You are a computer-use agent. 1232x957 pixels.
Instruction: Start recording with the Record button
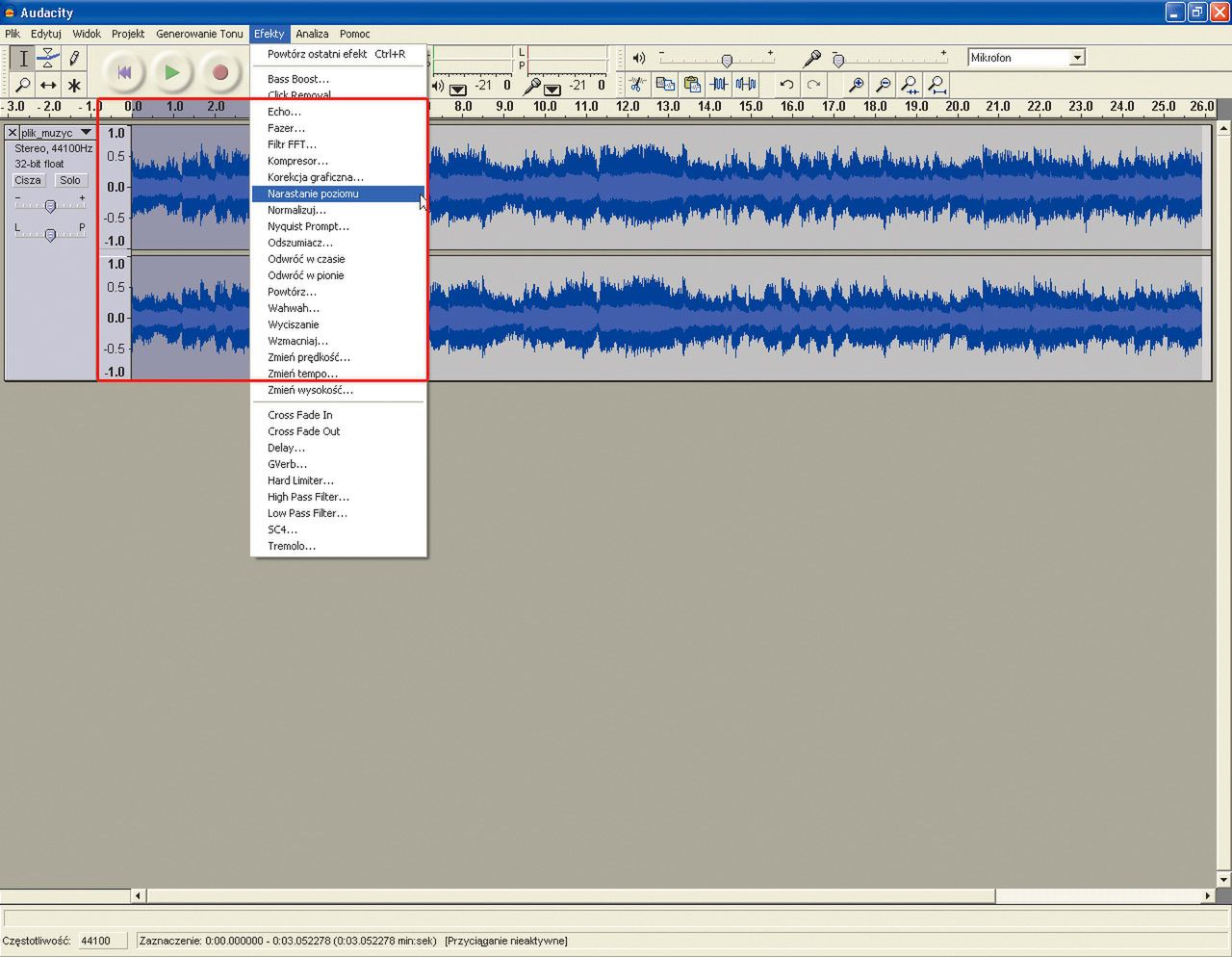[x=219, y=72]
